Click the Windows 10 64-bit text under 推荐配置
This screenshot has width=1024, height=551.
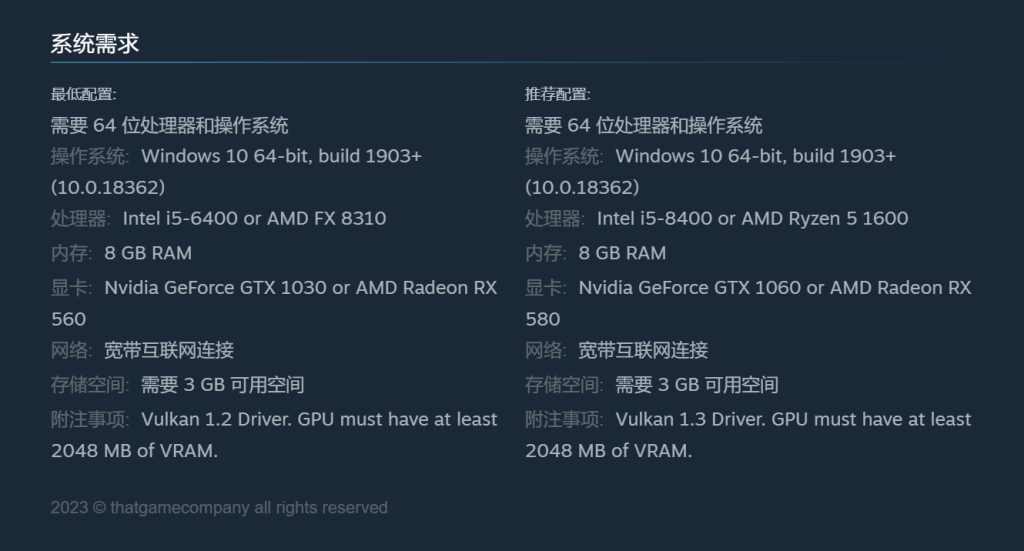click(755, 156)
